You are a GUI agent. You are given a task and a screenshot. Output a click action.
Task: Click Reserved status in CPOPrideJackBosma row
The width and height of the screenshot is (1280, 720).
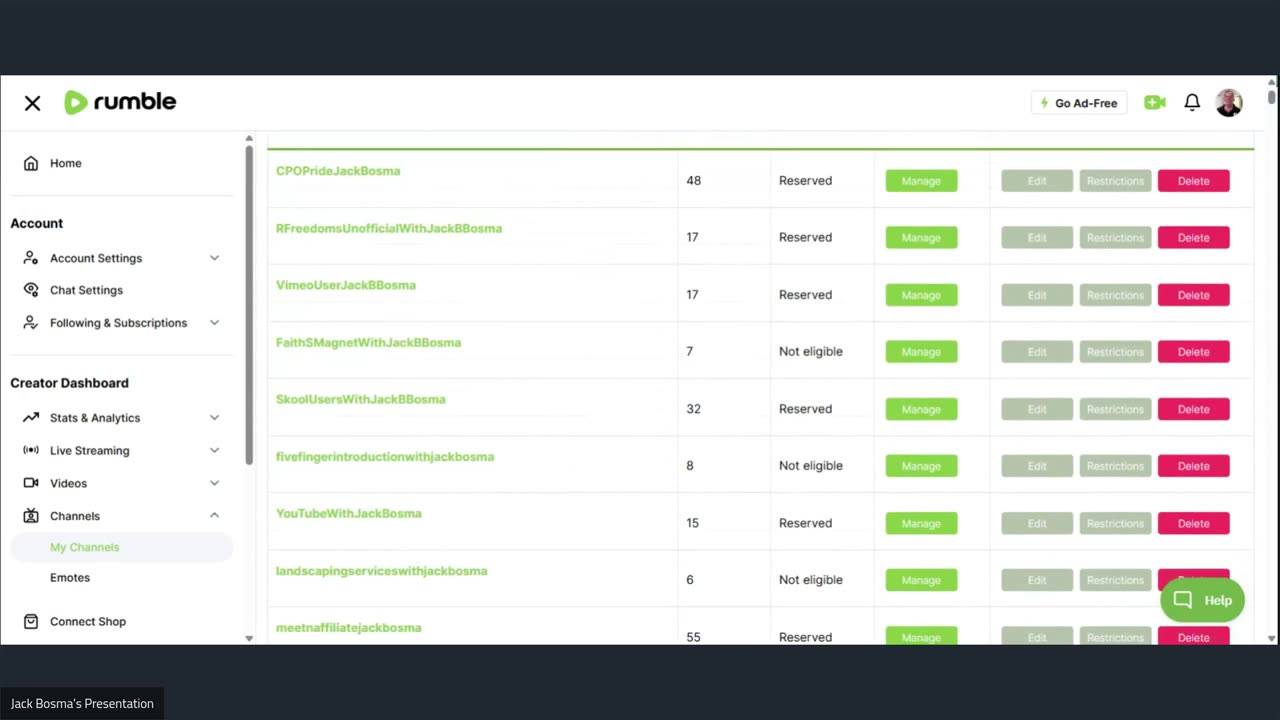click(x=805, y=181)
